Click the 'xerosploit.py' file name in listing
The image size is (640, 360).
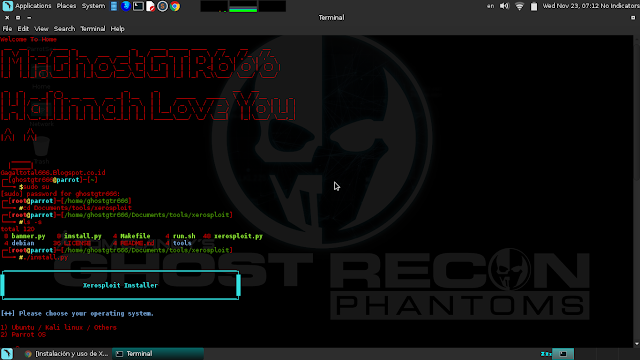pos(238,236)
